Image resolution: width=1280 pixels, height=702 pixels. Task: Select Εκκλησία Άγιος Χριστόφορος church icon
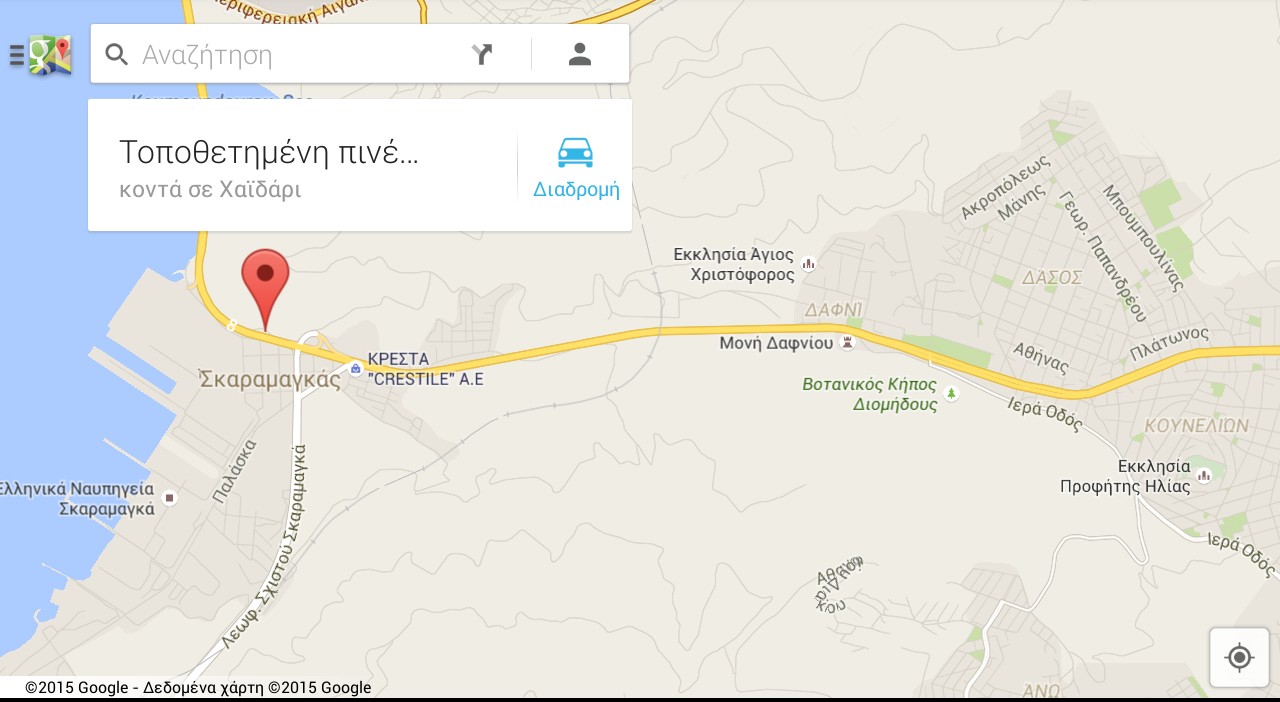[x=809, y=264]
